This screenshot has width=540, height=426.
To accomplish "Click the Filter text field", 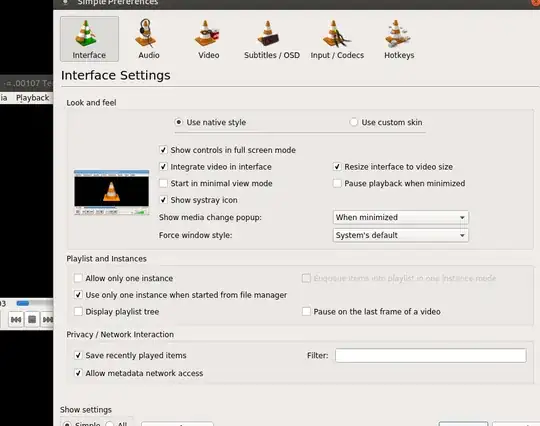I will tap(430, 355).
